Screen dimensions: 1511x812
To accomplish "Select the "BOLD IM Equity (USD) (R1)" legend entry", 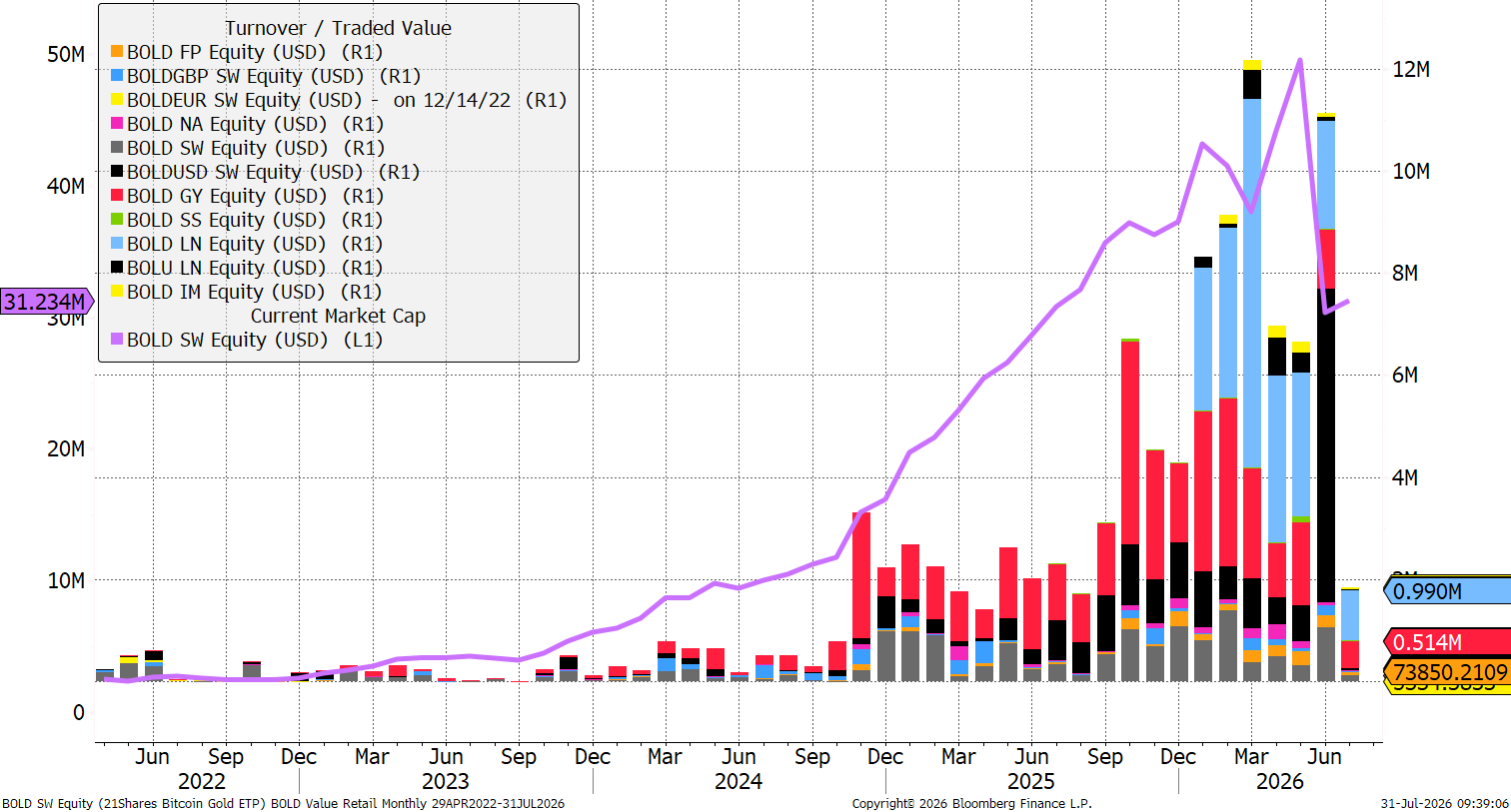I will [x=255, y=292].
